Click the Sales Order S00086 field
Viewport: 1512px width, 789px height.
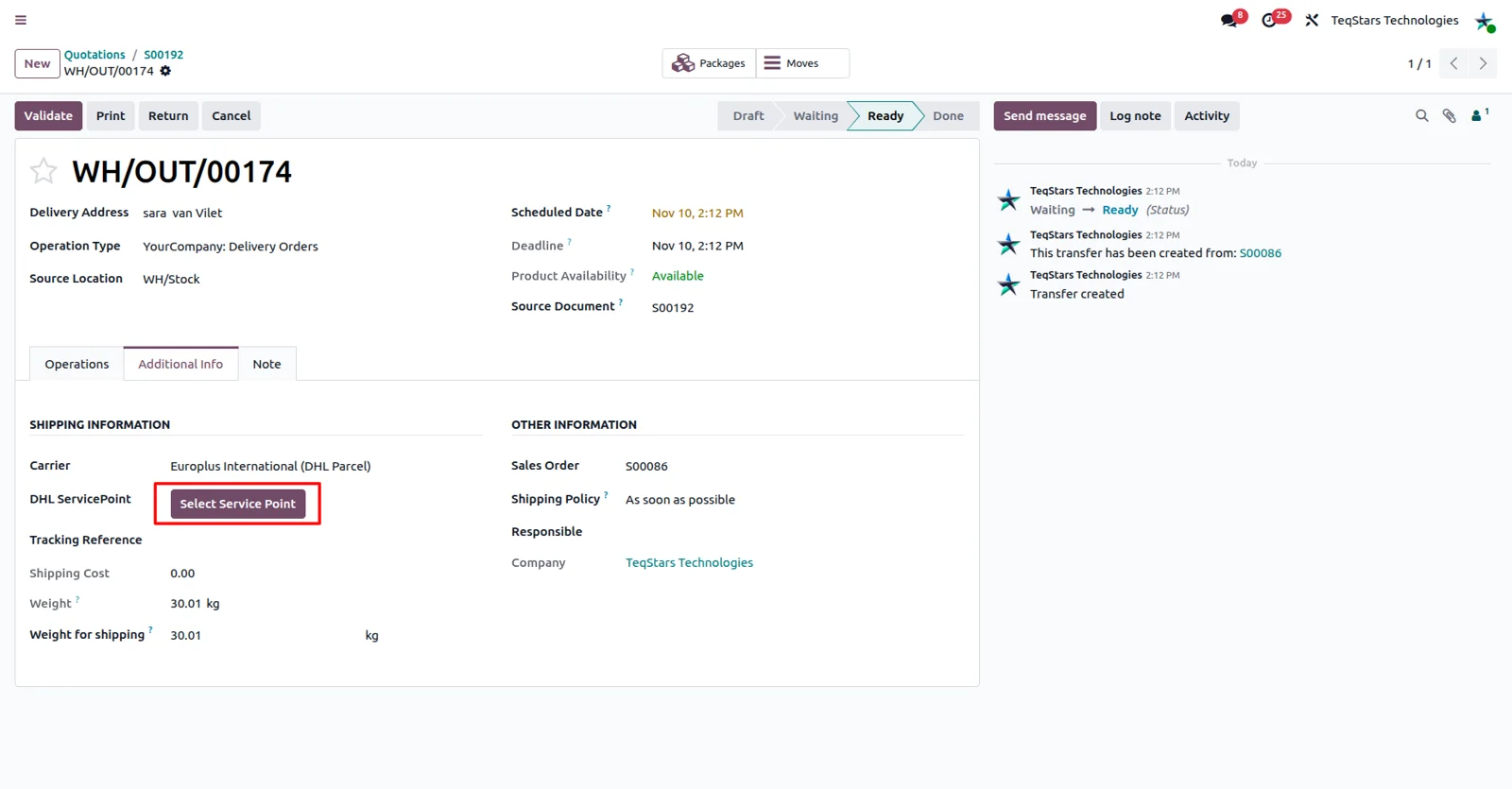[x=646, y=466]
